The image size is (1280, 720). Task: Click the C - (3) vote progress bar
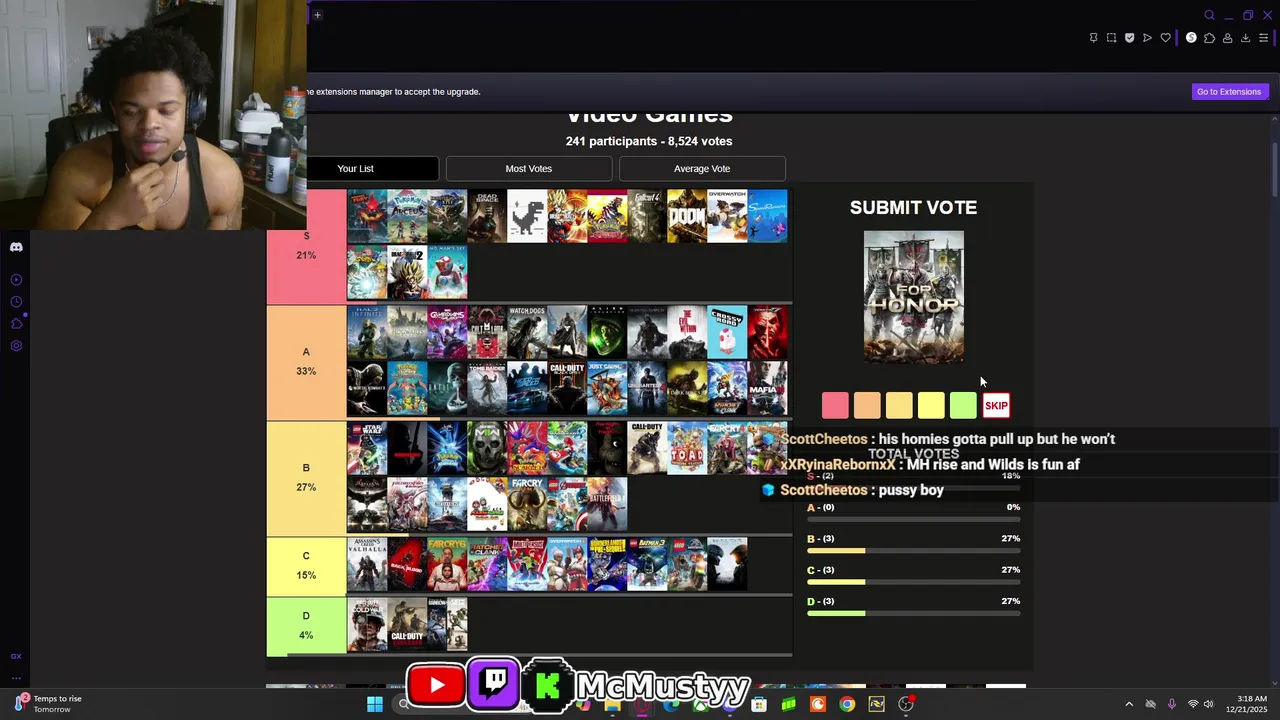coord(913,582)
